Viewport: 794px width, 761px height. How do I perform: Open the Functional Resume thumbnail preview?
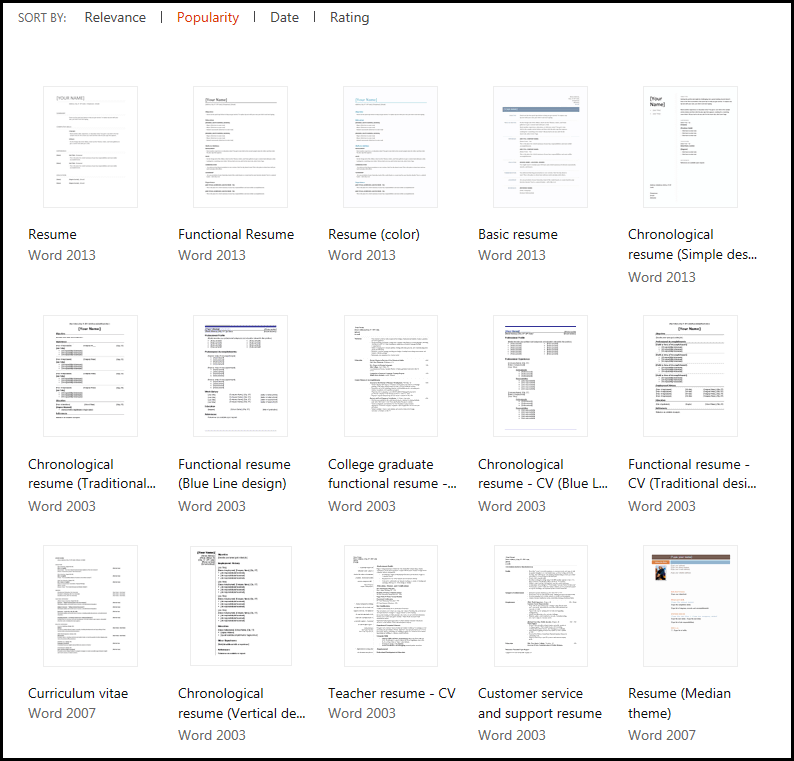241,147
